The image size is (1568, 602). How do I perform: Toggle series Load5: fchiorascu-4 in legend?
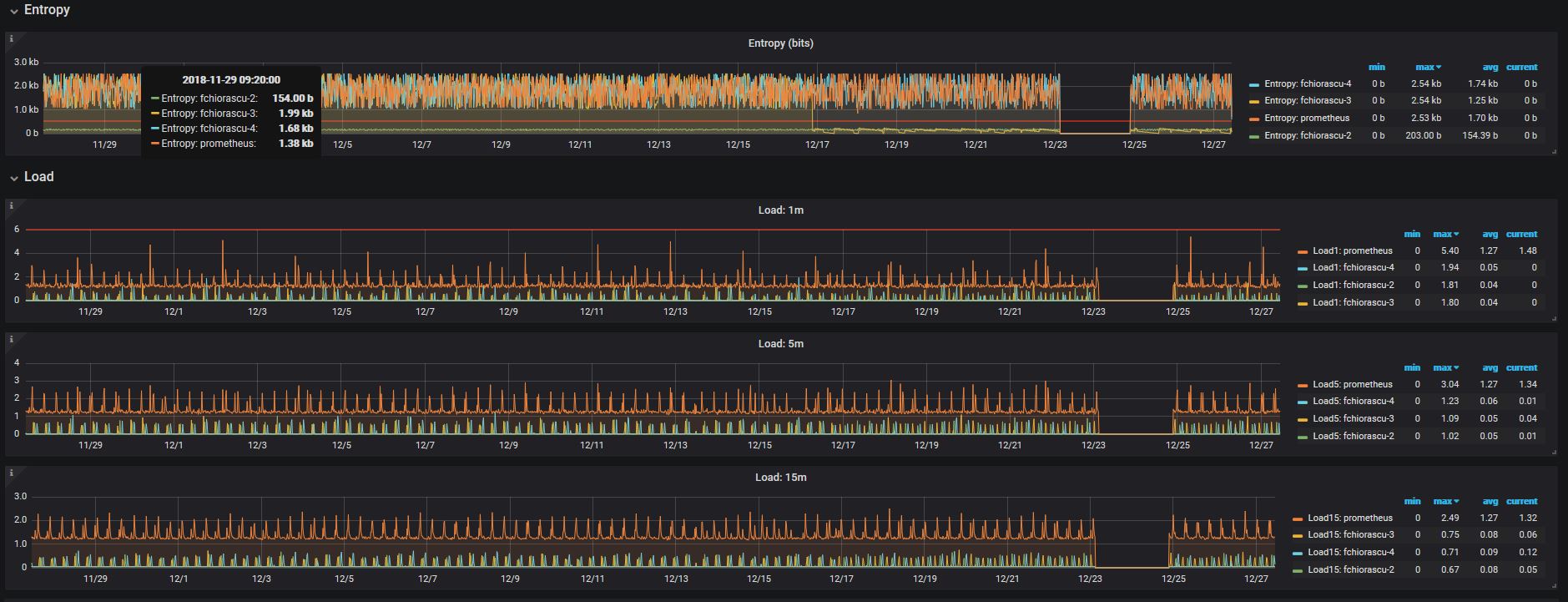(x=1354, y=402)
